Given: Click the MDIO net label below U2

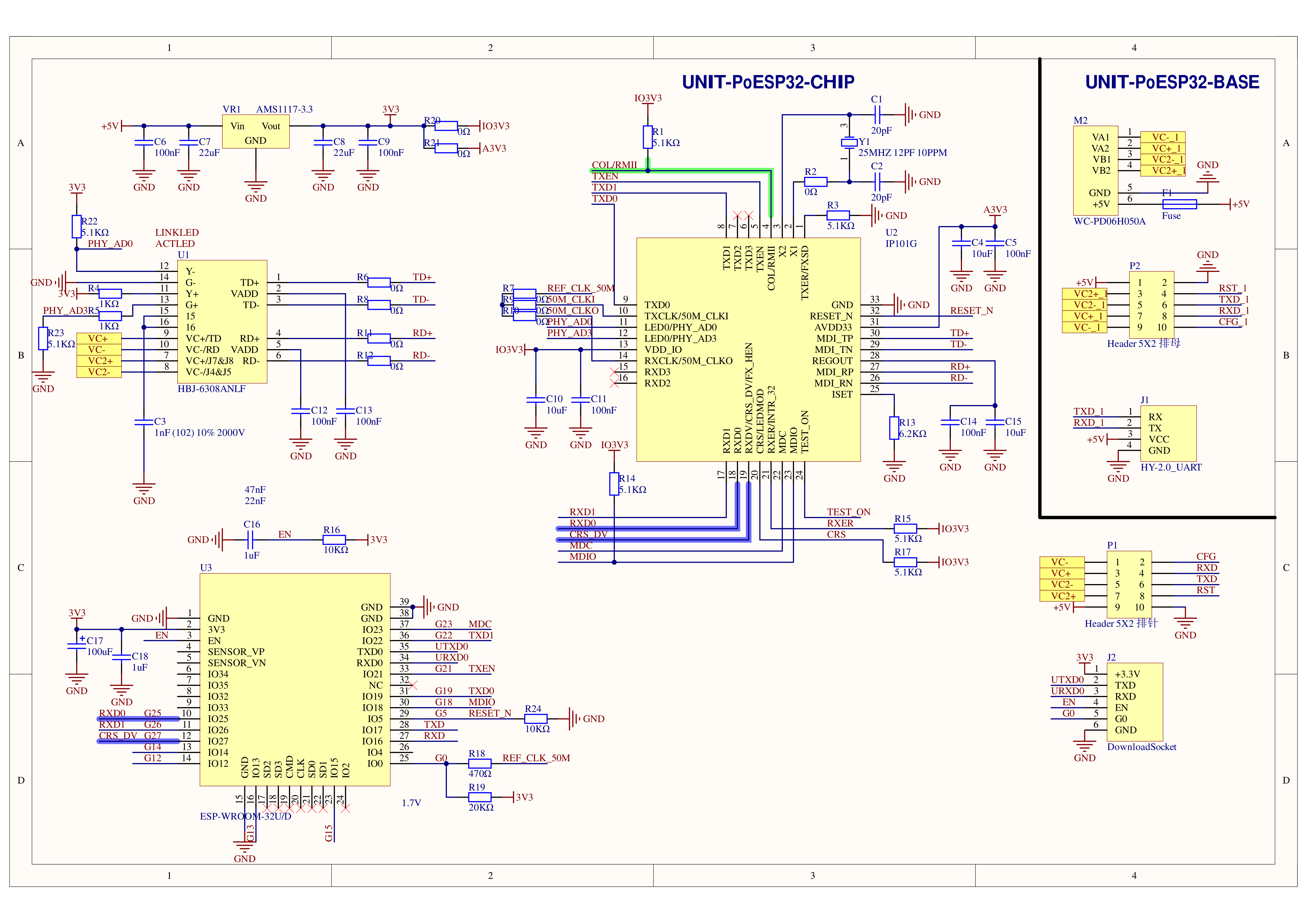Looking at the screenshot, I should [x=583, y=557].
